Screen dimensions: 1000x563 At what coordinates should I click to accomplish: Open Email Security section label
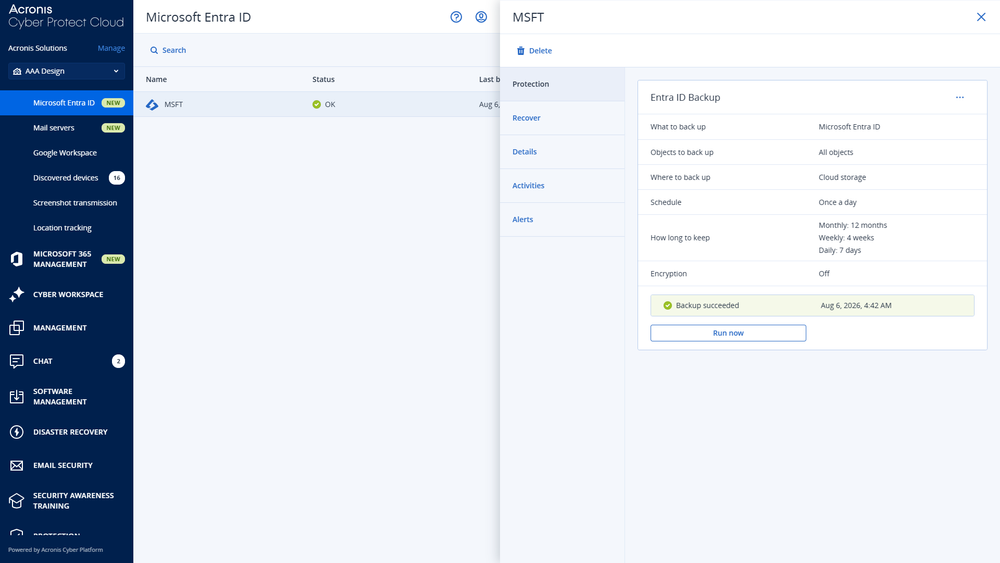[62, 465]
